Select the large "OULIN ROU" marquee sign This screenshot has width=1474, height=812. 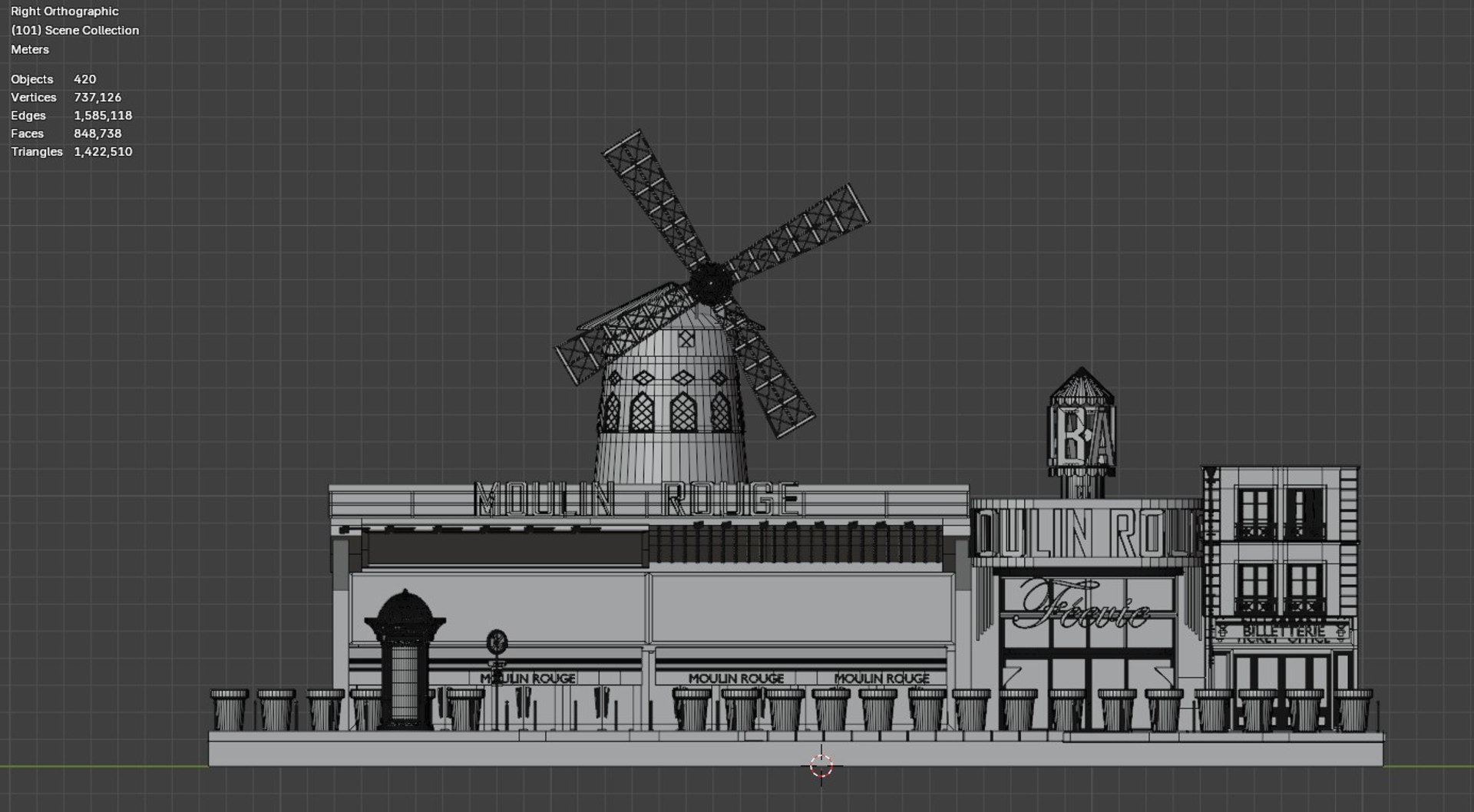pos(1086,532)
